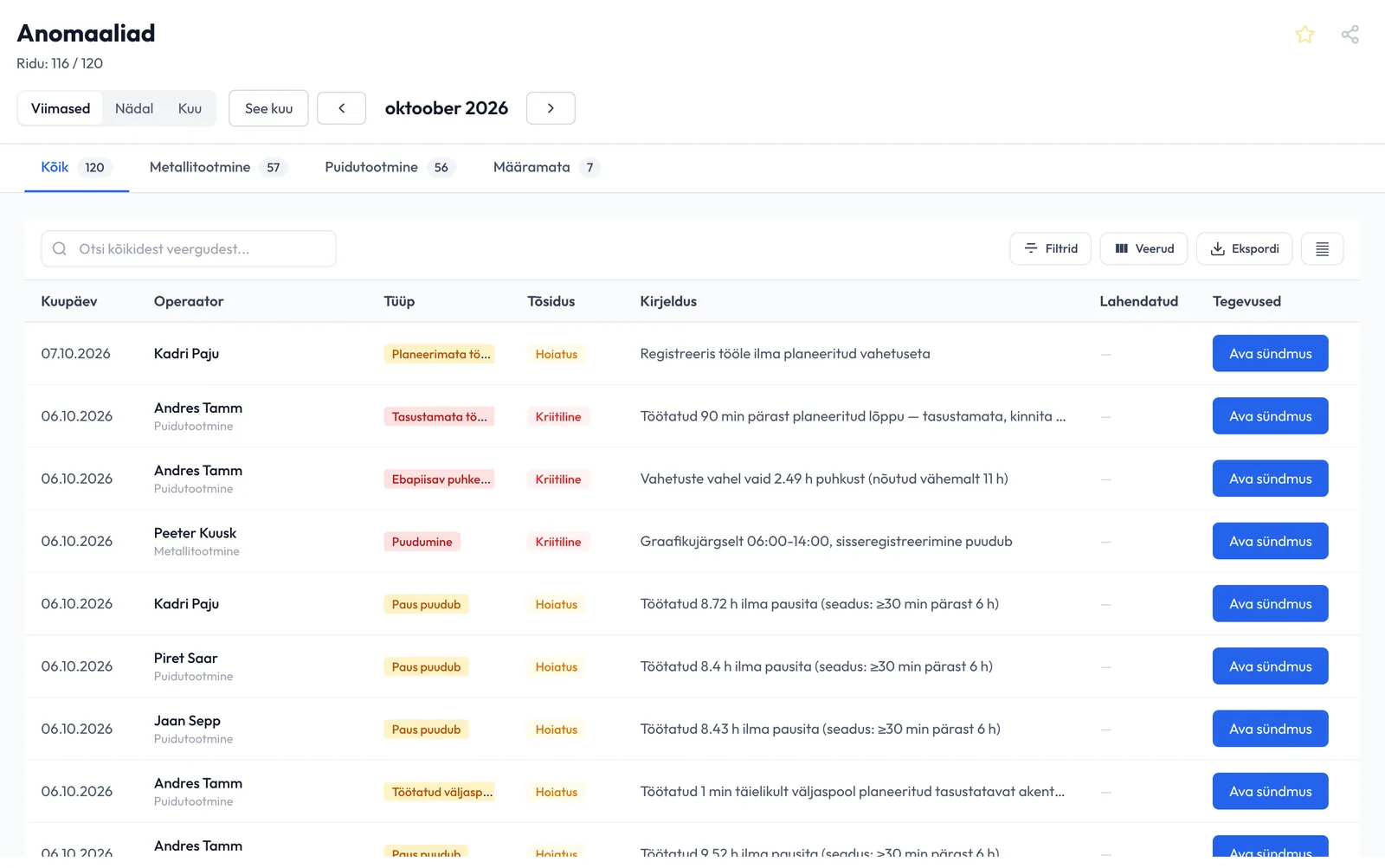The width and height of the screenshot is (1385, 868).
Task: Click the See kuu button
Action: tap(268, 108)
